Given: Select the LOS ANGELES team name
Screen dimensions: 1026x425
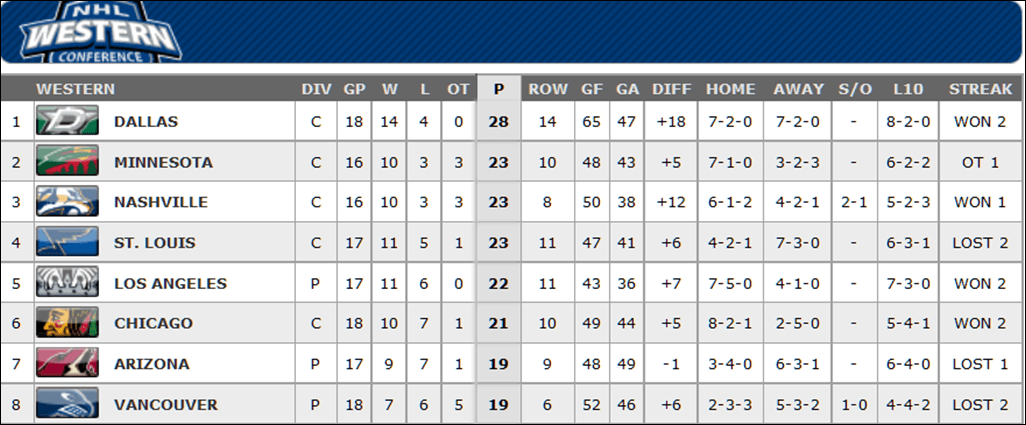Looking at the screenshot, I should click(x=171, y=284).
